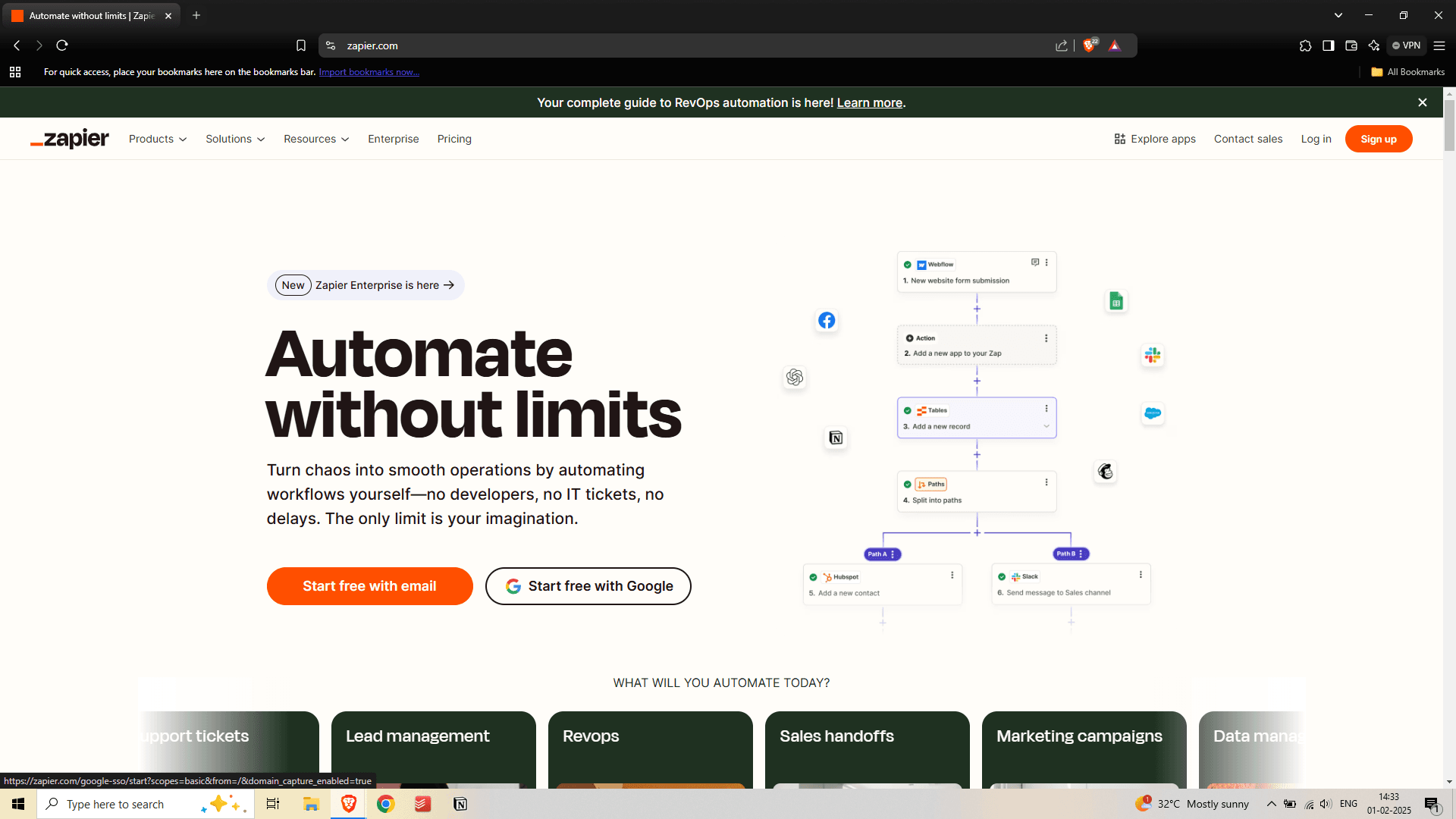
Task: Click the Notion floating app icon
Action: (x=836, y=438)
